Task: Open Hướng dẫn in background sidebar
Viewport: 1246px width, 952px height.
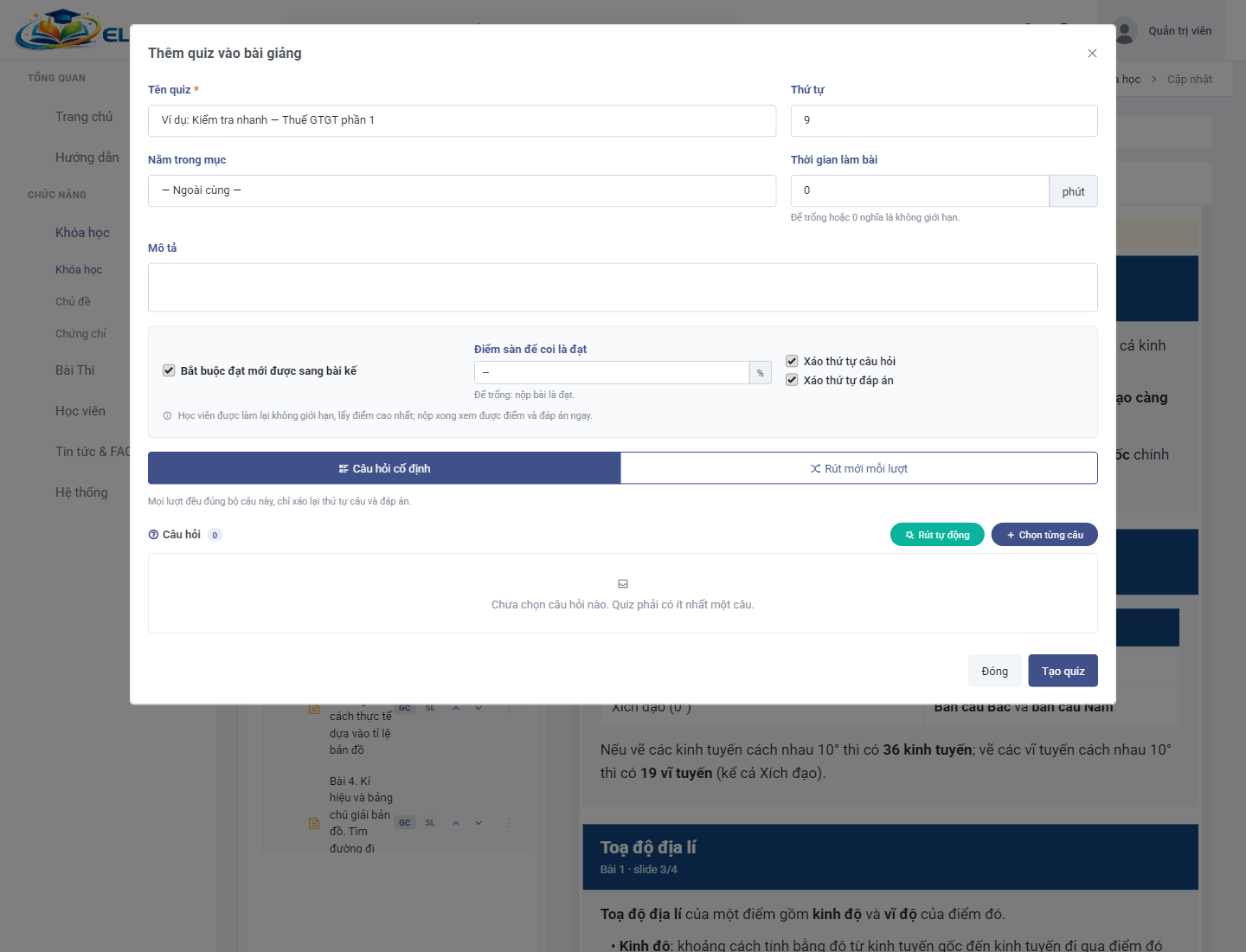Action: click(x=87, y=158)
